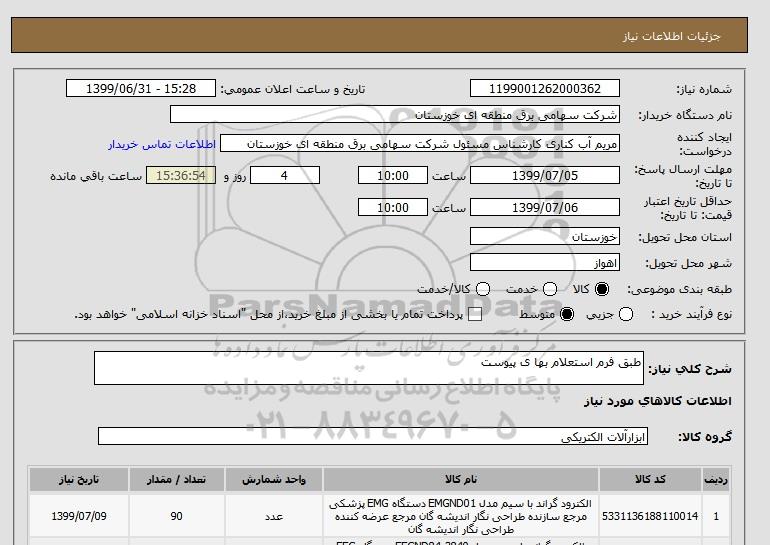Click the price validity date 1399/07/06
The width and height of the screenshot is (770, 545).
[x=545, y=207]
